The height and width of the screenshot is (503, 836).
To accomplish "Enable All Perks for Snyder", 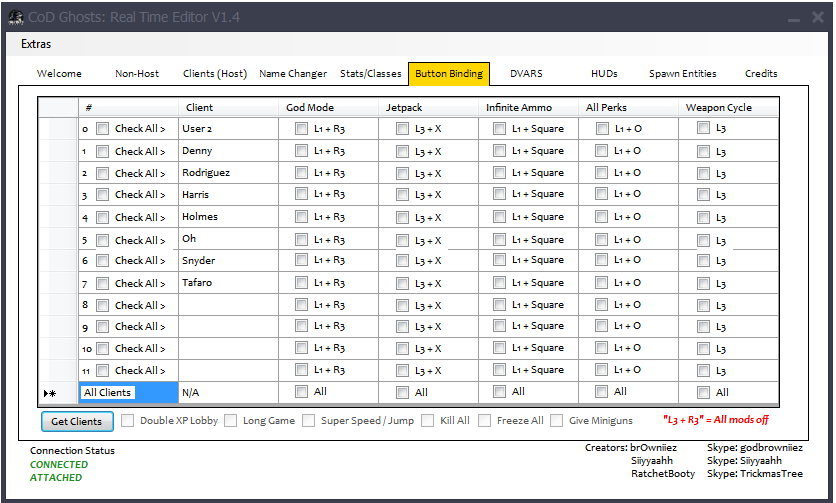I will (601, 260).
